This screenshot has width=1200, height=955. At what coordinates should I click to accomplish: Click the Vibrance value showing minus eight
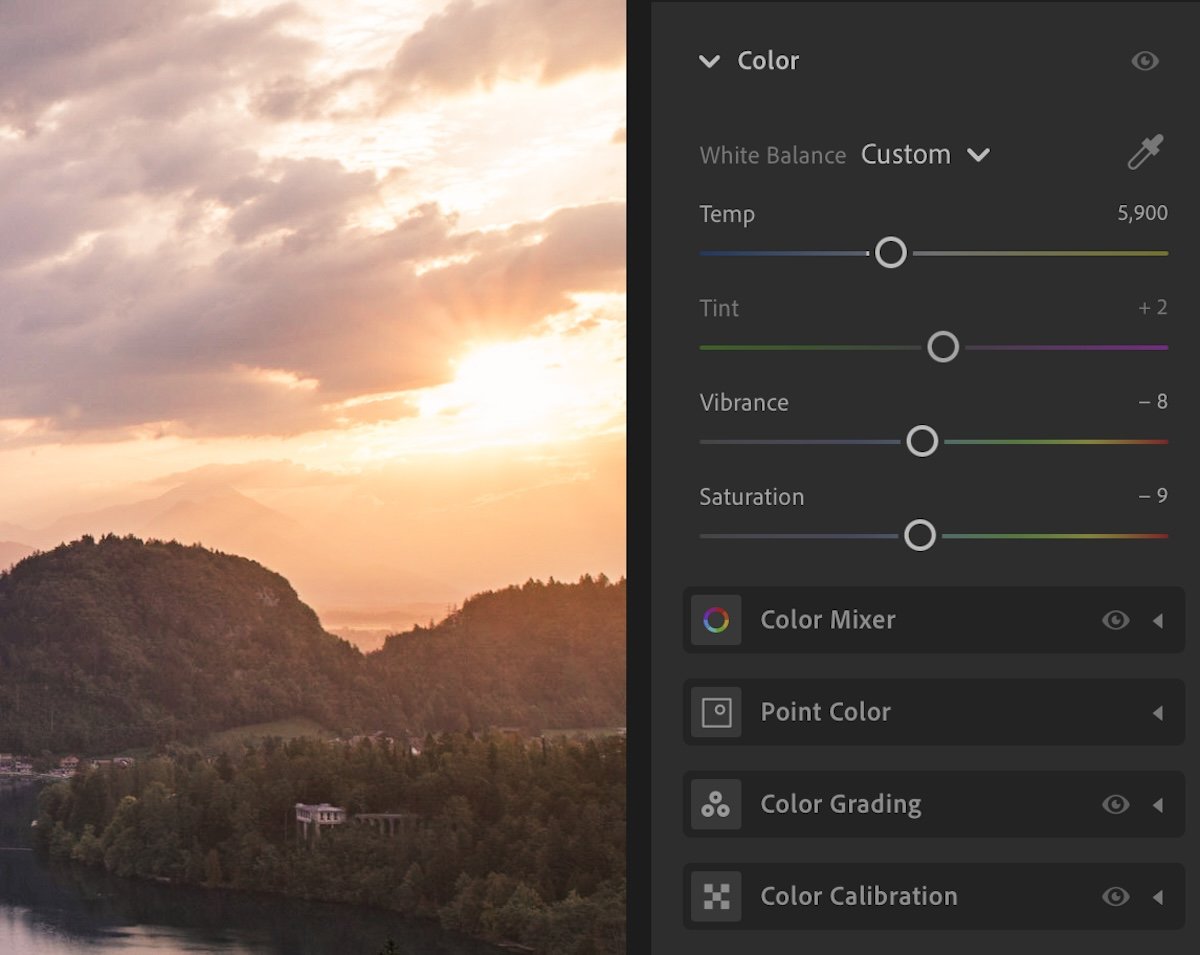pyautogui.click(x=1154, y=401)
